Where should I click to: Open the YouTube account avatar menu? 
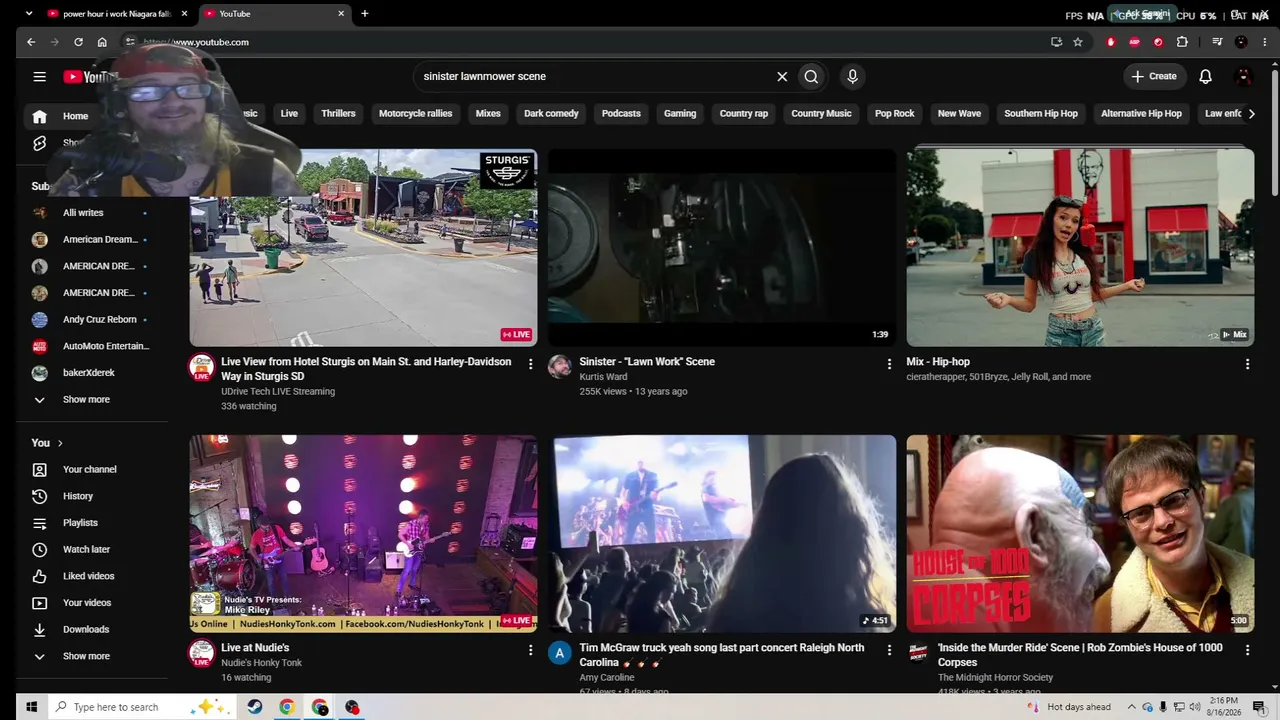click(1244, 76)
